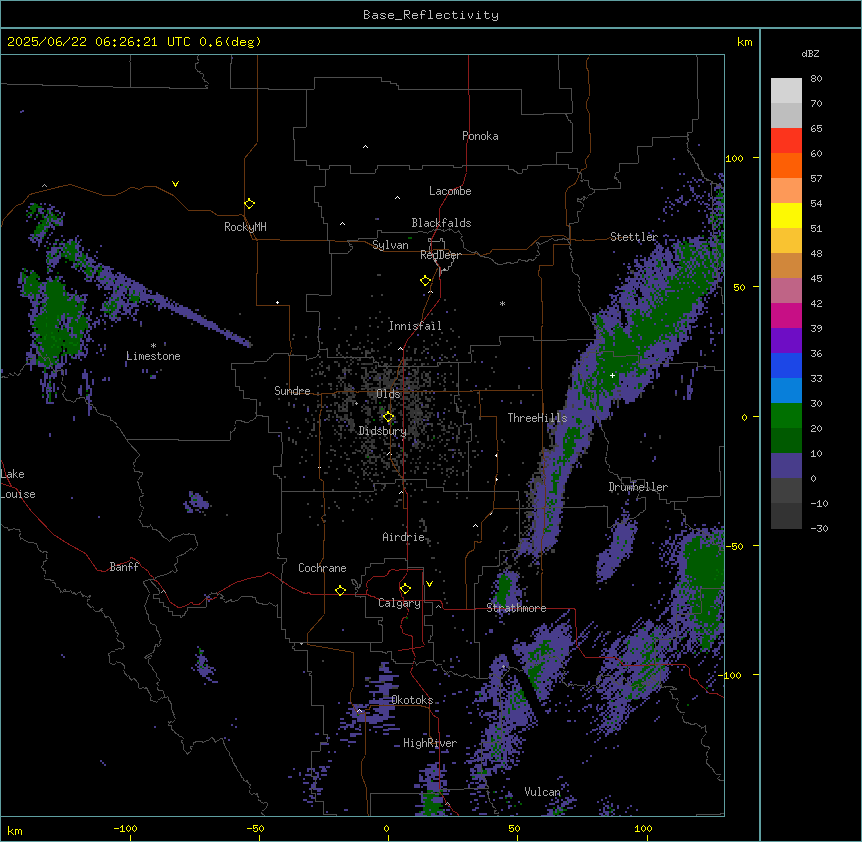
Task: Click the Sundre city label
Action: point(292,391)
